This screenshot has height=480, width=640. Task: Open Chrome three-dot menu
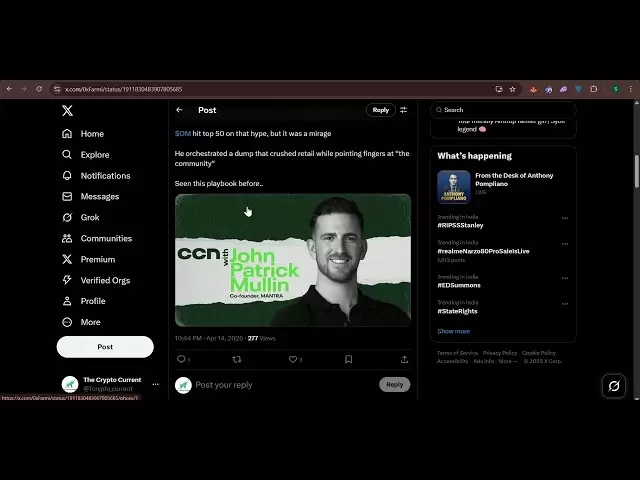631,89
